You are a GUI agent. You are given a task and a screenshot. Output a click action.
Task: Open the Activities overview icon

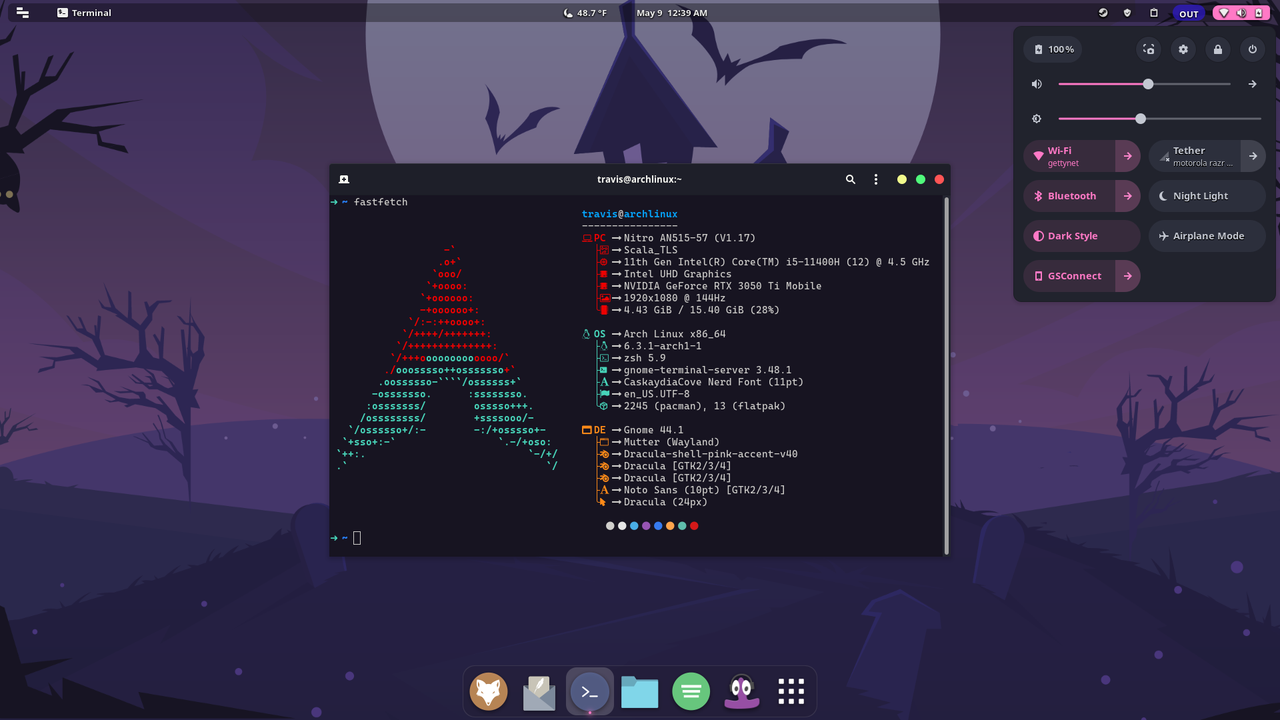pos(23,13)
